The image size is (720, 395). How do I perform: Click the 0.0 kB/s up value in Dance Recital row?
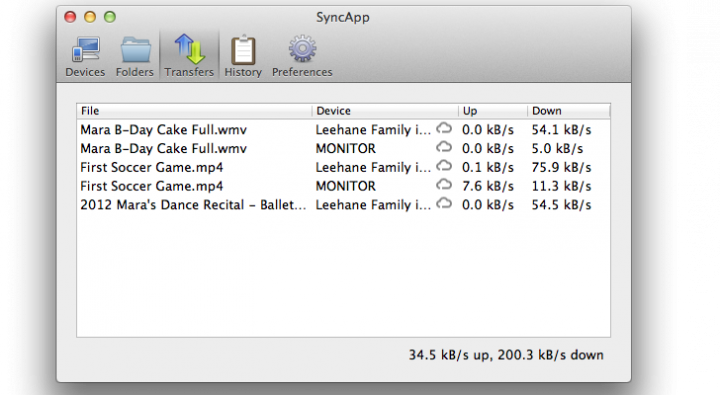point(488,205)
